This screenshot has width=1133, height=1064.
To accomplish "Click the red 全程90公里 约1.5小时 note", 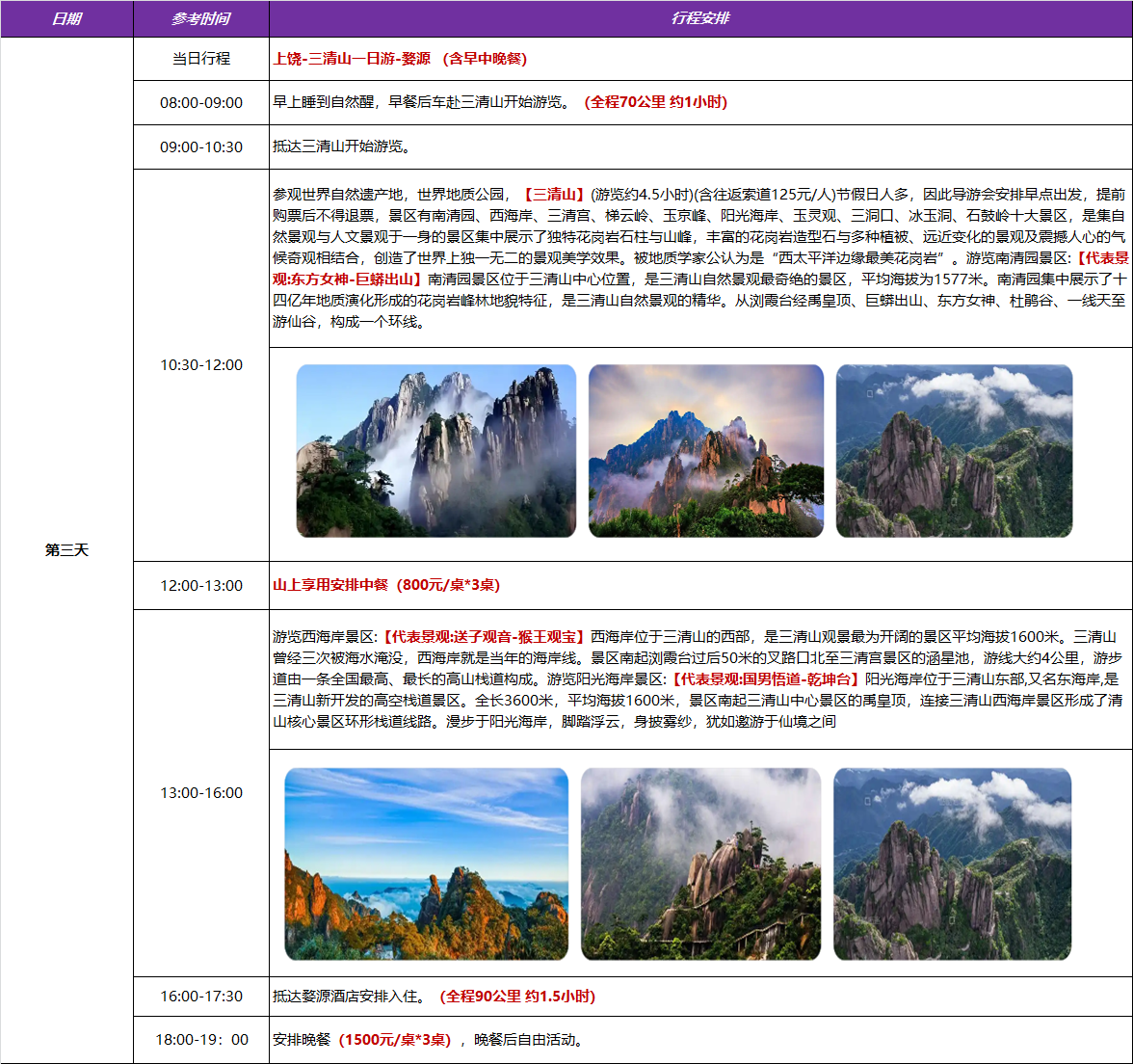I will tap(517, 997).
